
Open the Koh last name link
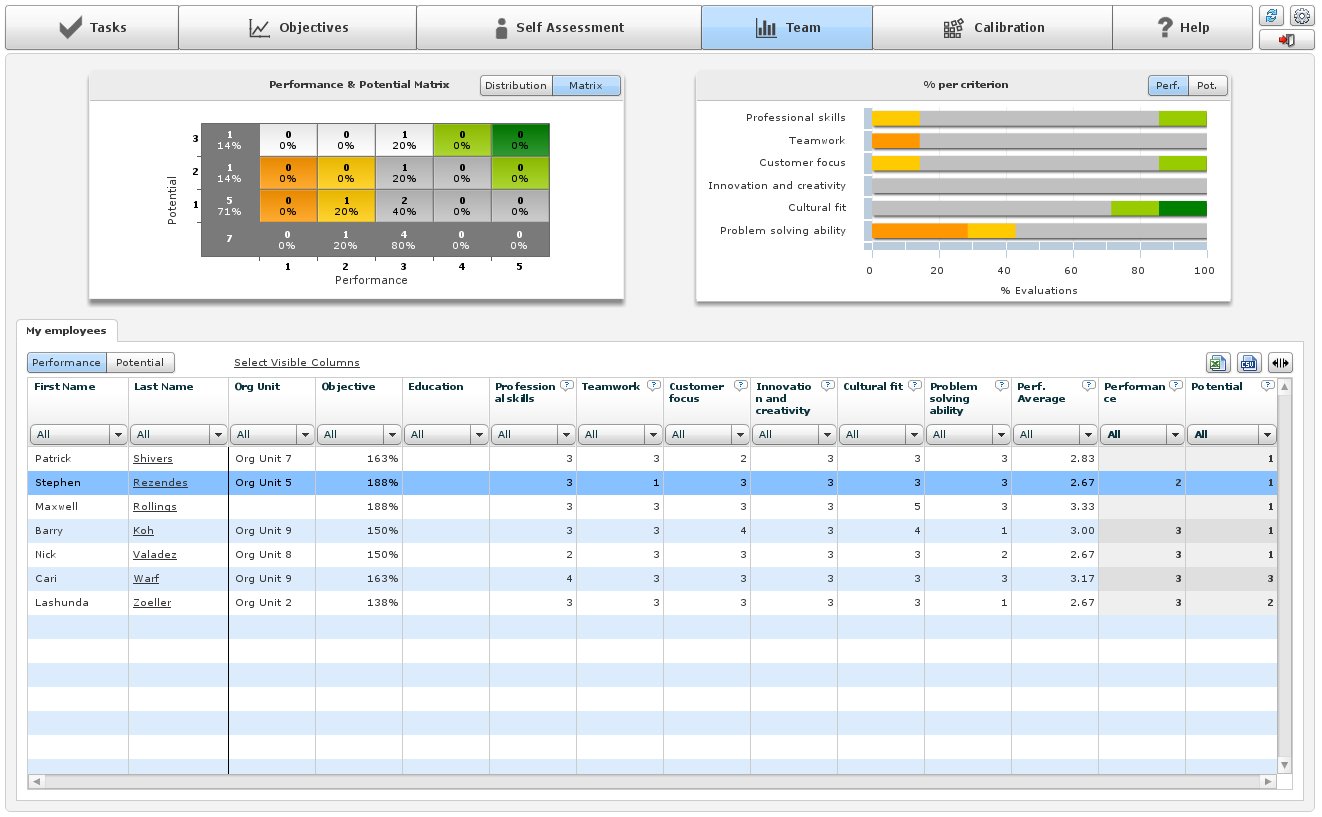click(x=144, y=531)
